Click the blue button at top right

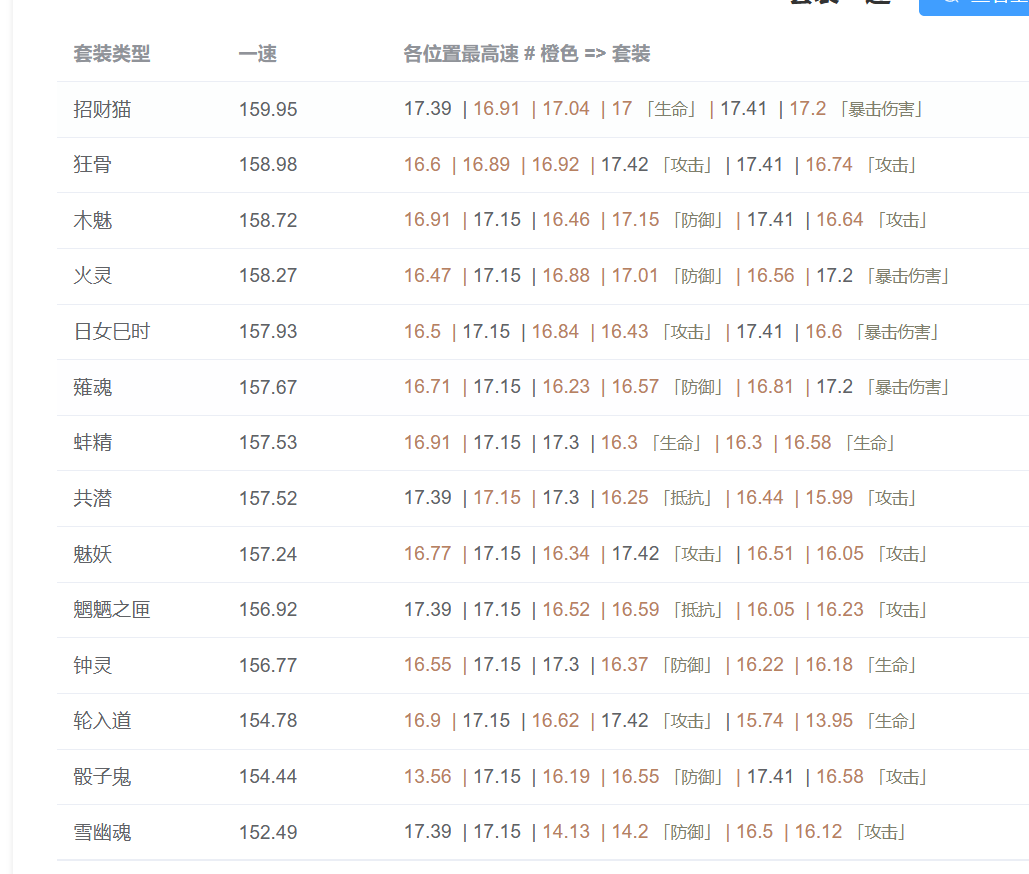974,5
